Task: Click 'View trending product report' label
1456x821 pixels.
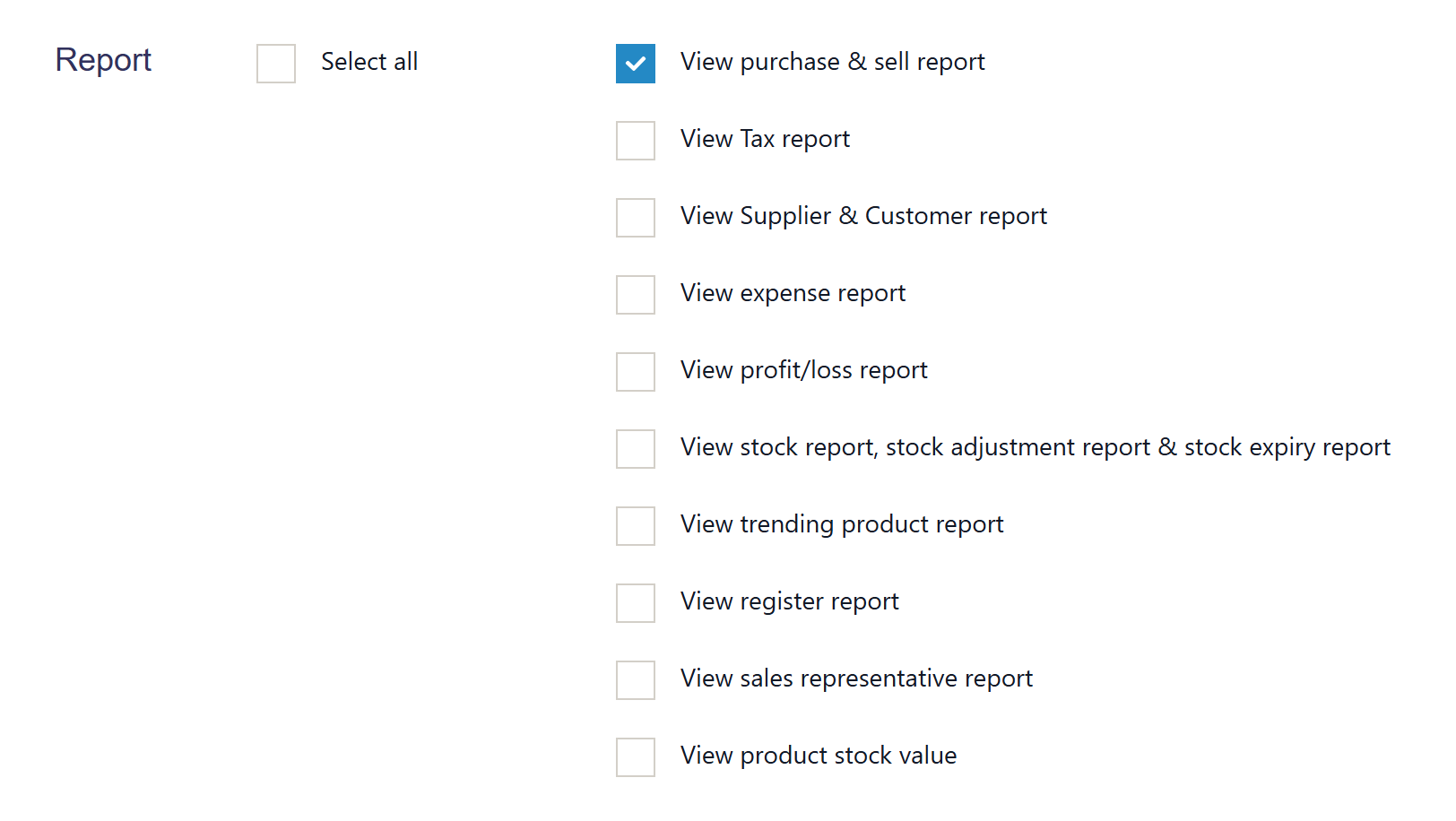Action: [x=842, y=524]
